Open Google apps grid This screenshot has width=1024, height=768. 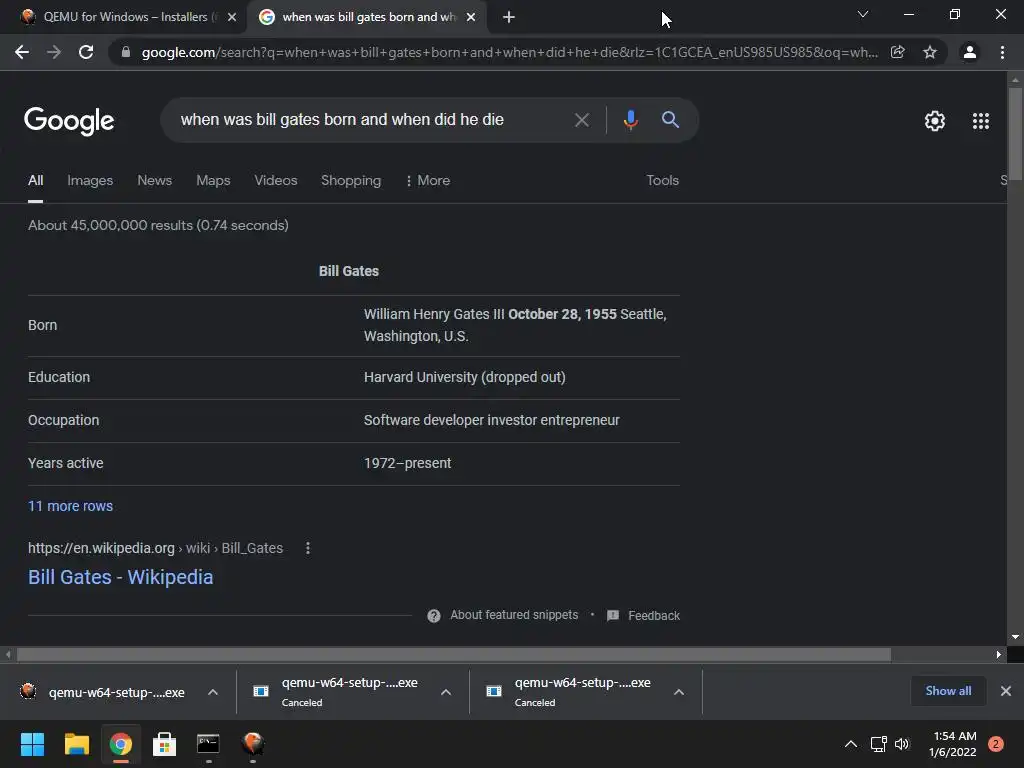980,121
